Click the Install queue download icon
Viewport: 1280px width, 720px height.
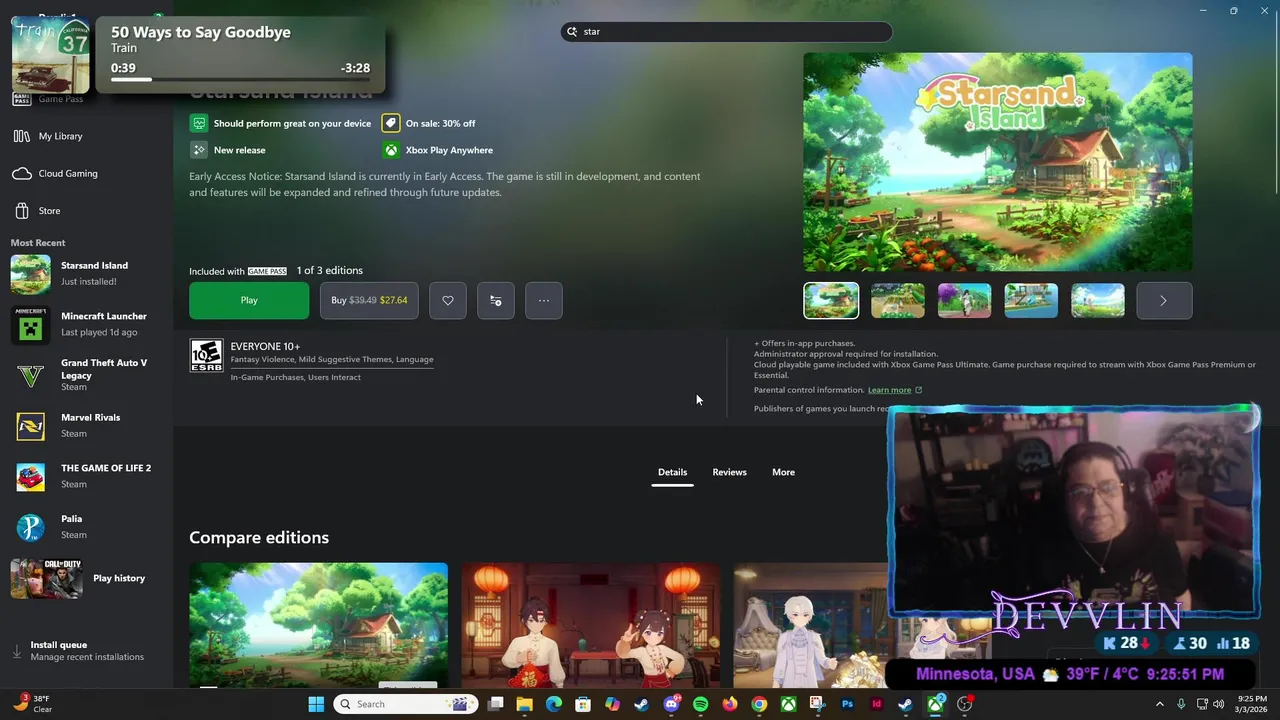(16, 651)
